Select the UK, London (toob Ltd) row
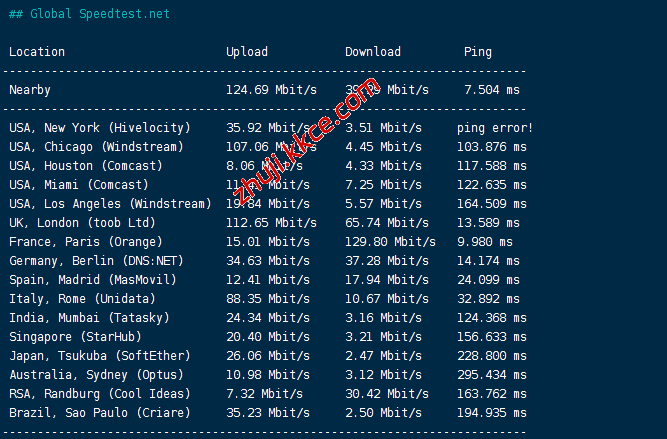 tap(82, 223)
